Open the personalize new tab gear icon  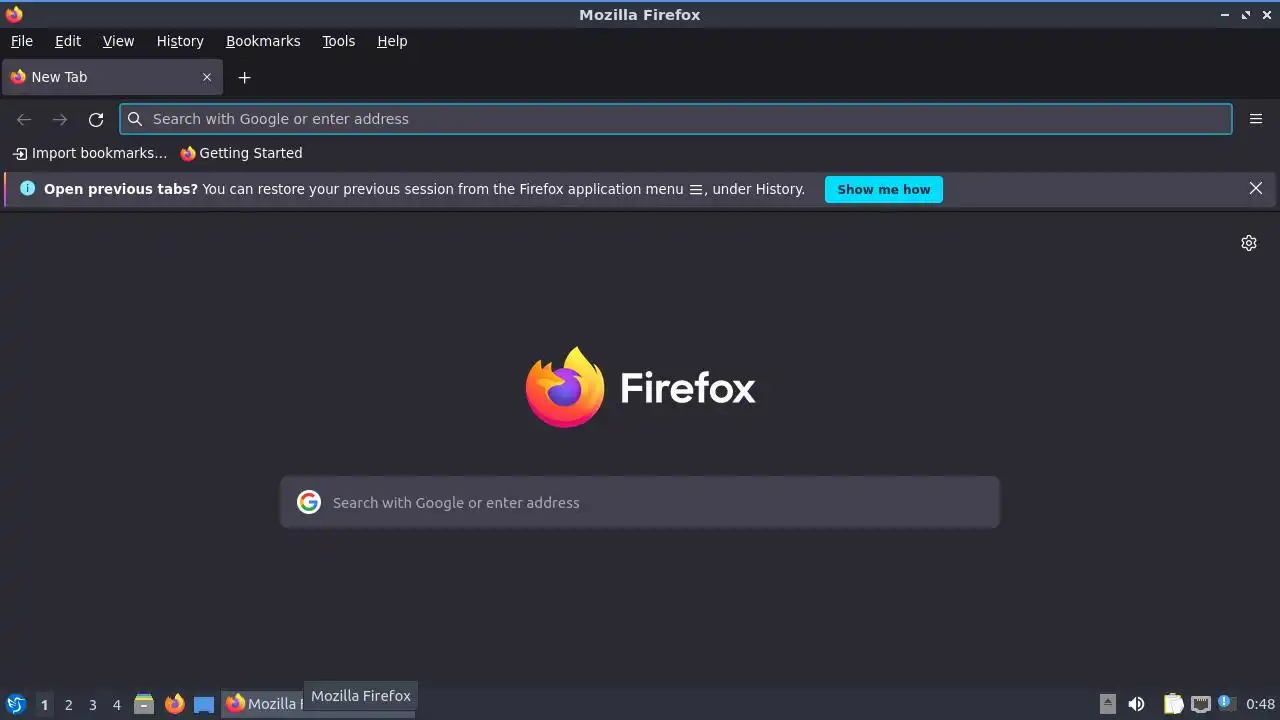click(1249, 243)
